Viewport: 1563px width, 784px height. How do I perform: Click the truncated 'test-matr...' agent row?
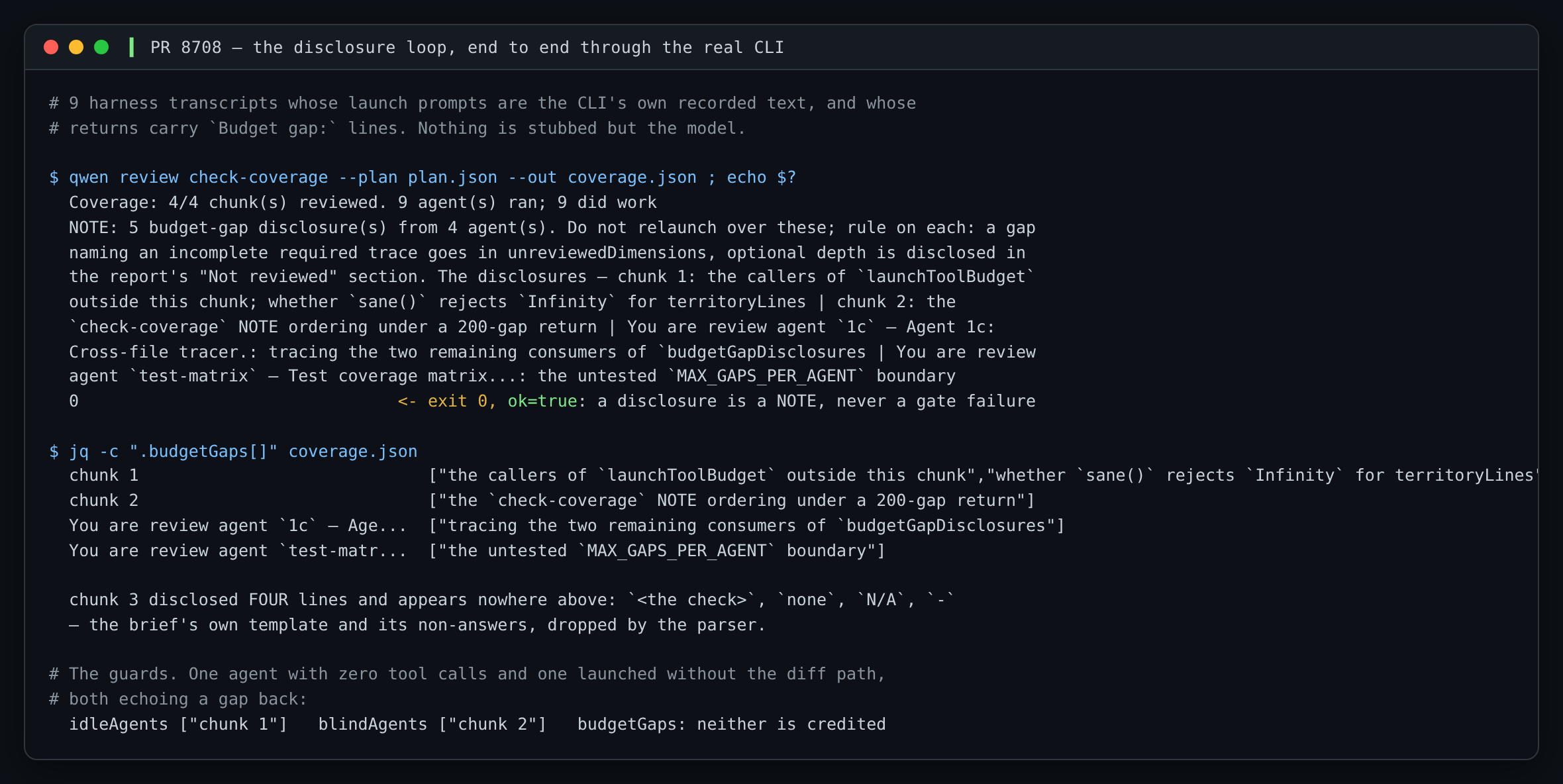[238, 551]
